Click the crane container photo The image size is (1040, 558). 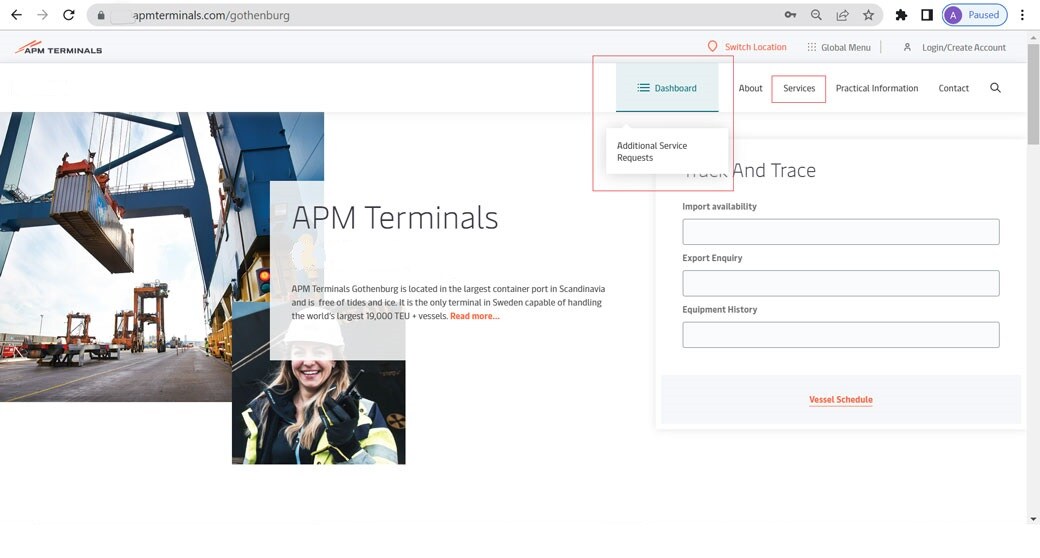pos(133,257)
